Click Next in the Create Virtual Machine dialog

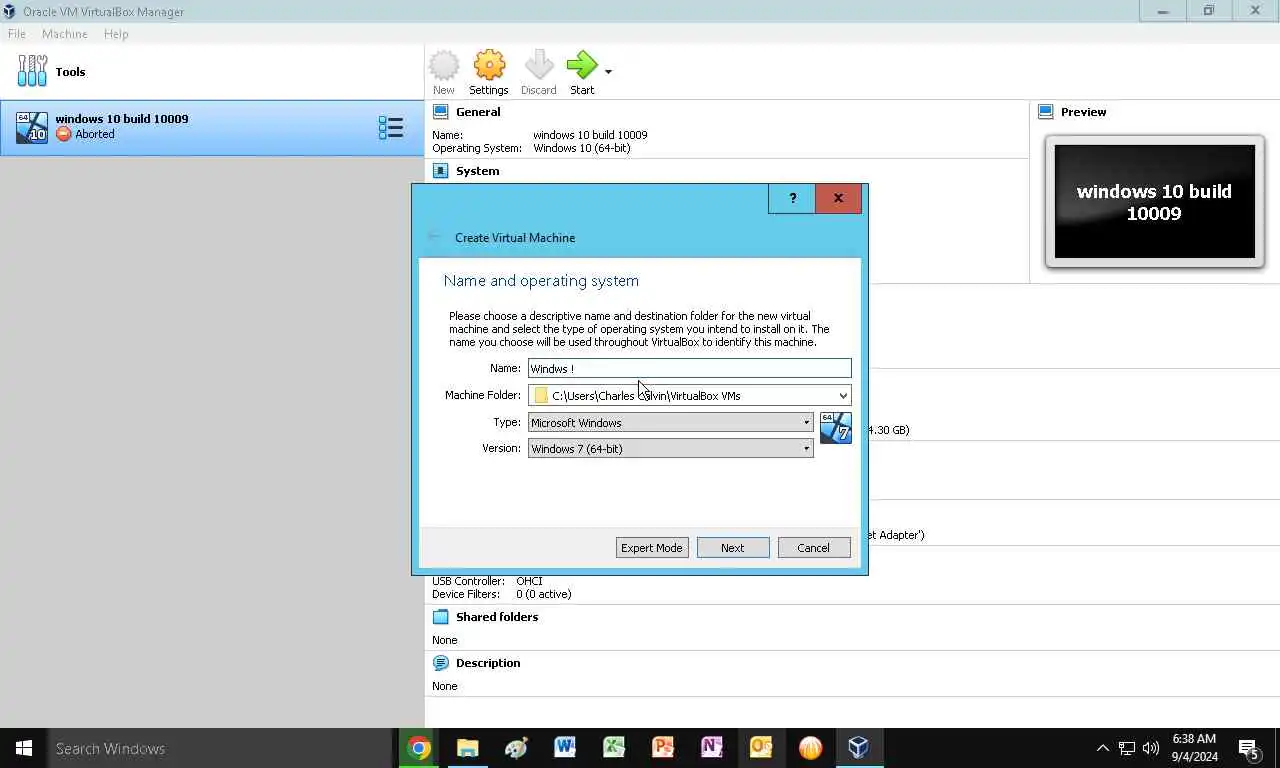(x=733, y=547)
